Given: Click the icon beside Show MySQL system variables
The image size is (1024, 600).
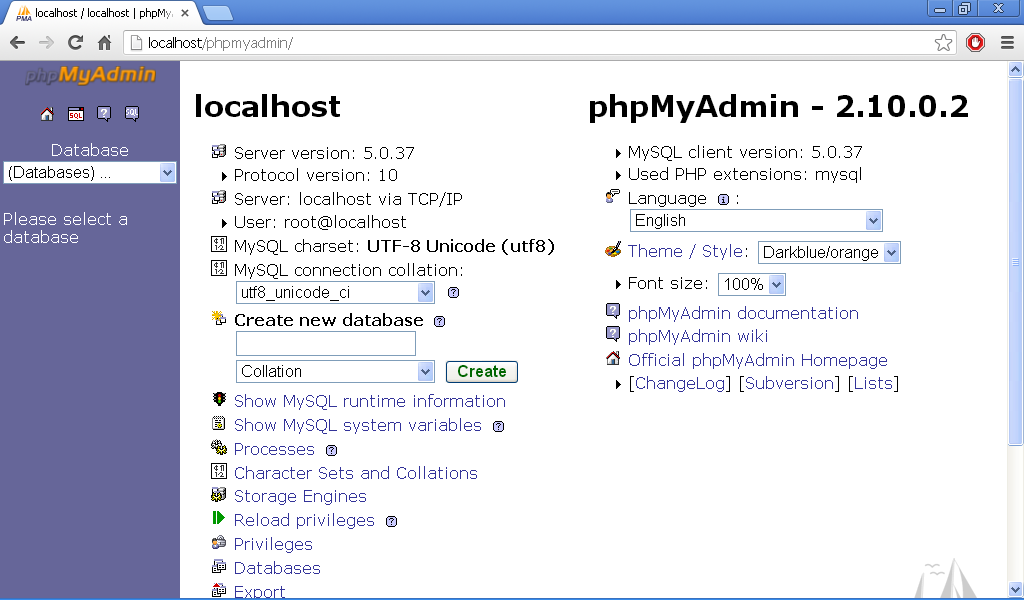Looking at the screenshot, I should coord(219,424).
